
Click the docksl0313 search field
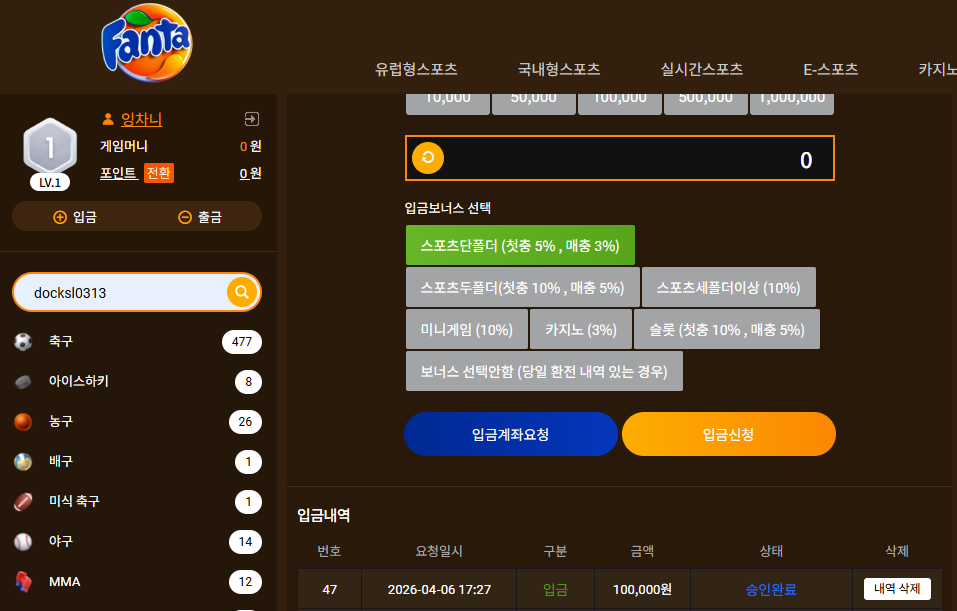pos(122,292)
